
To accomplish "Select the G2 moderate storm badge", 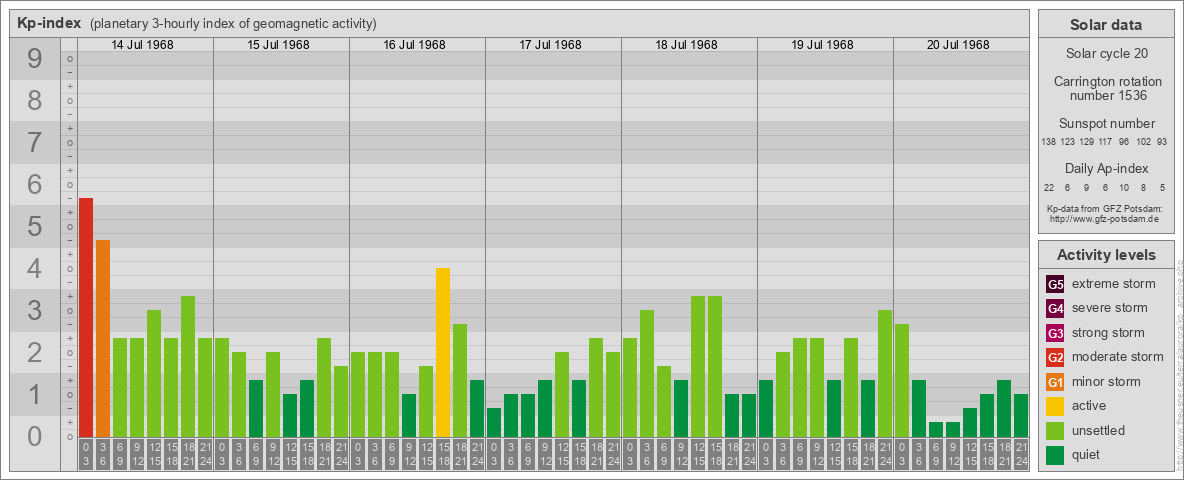I will point(1055,357).
